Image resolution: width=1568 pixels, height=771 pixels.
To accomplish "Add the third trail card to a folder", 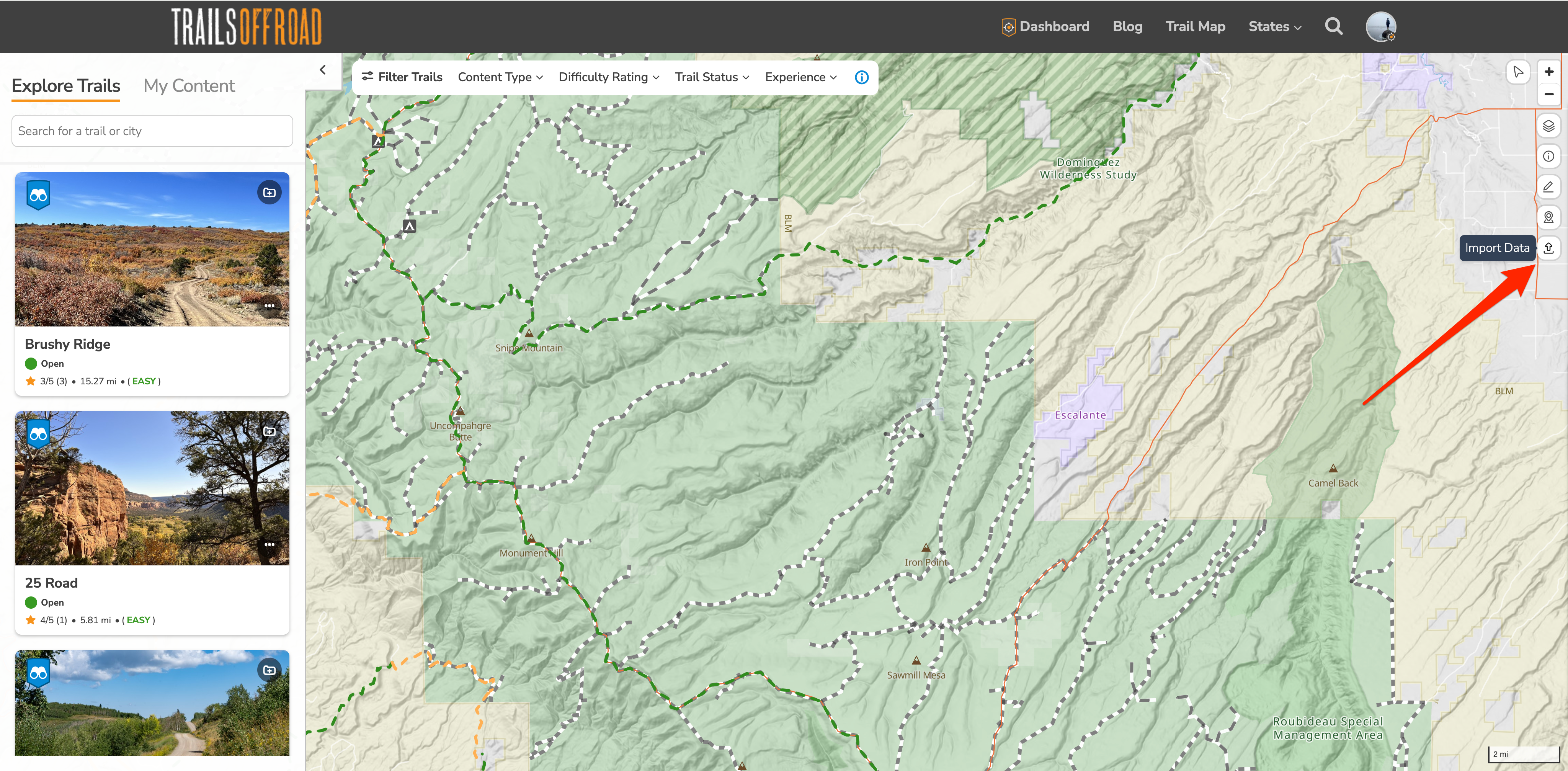I will pyautogui.click(x=269, y=670).
